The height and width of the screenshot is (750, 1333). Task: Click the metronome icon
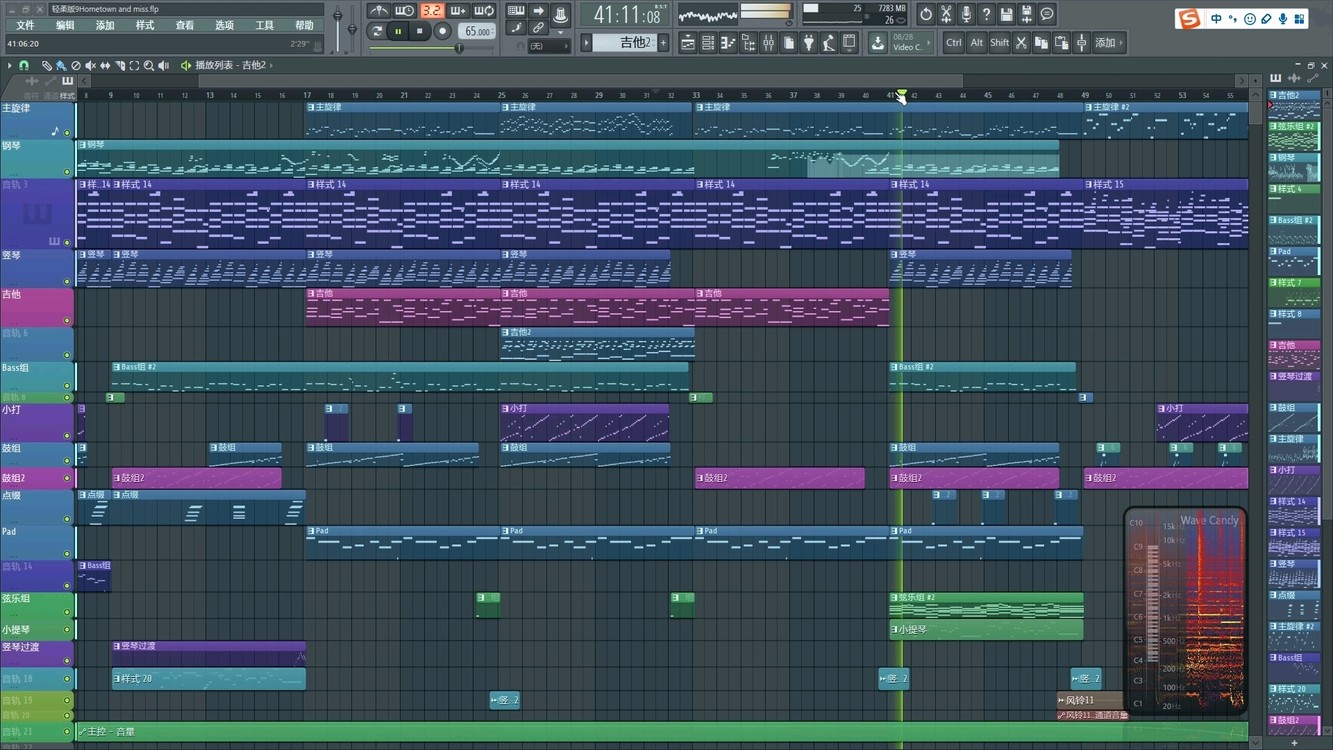379,11
